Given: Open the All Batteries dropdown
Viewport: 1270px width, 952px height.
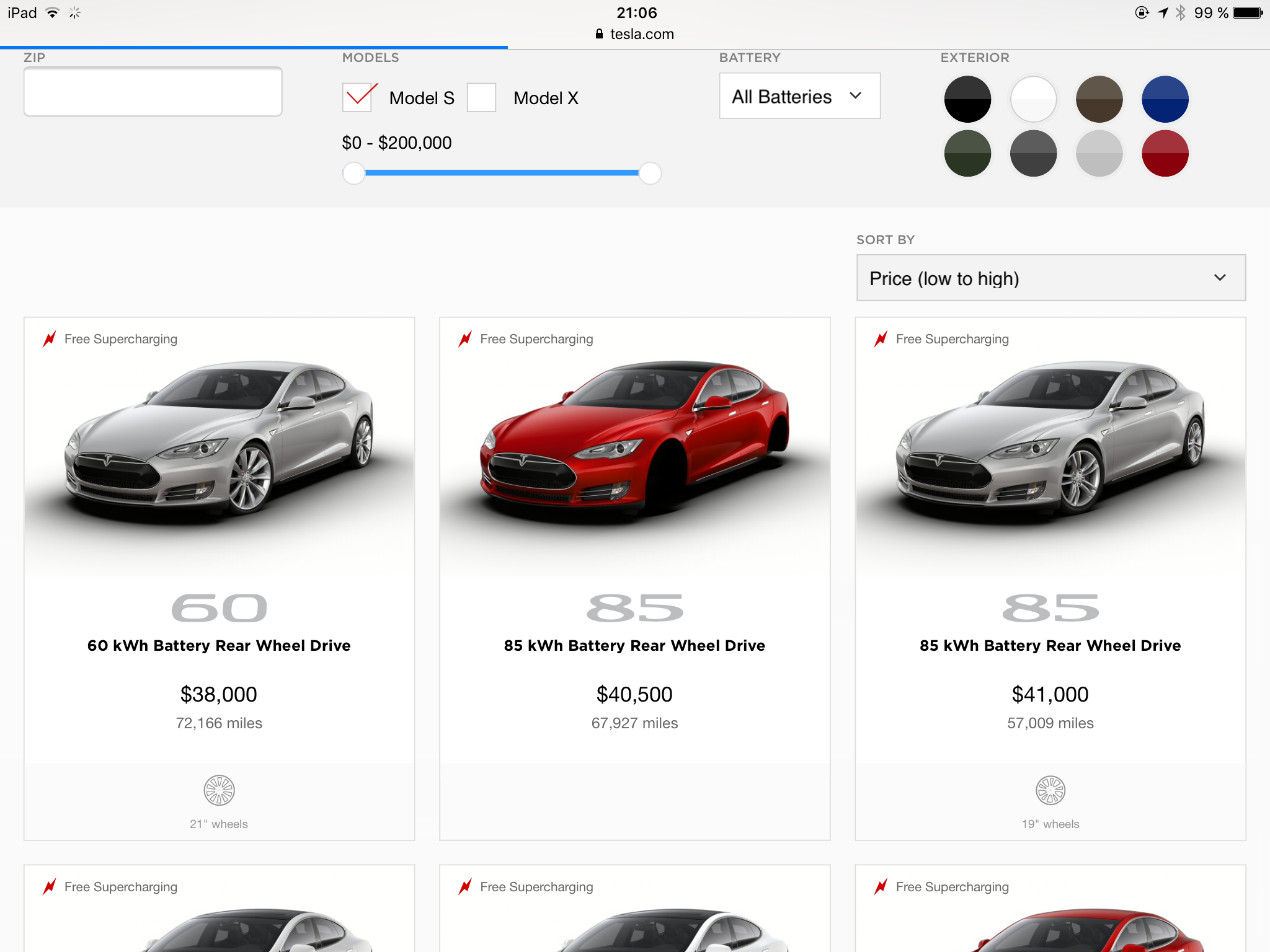Looking at the screenshot, I should 799,96.
